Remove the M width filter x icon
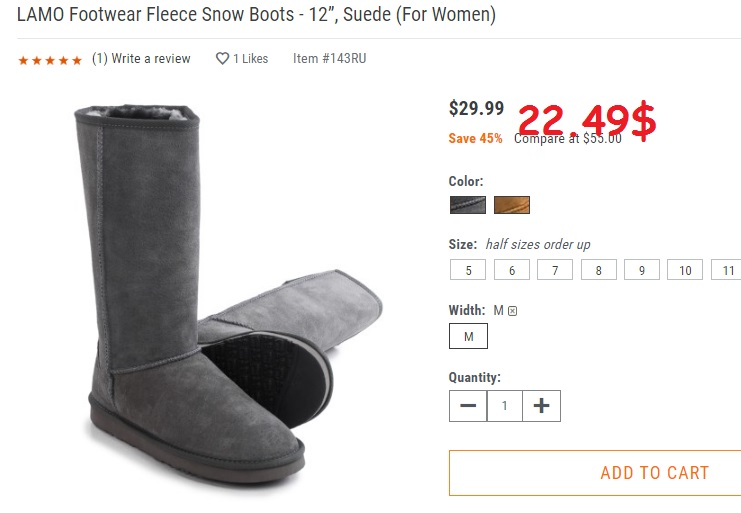This screenshot has width=741, height=513. point(513,311)
